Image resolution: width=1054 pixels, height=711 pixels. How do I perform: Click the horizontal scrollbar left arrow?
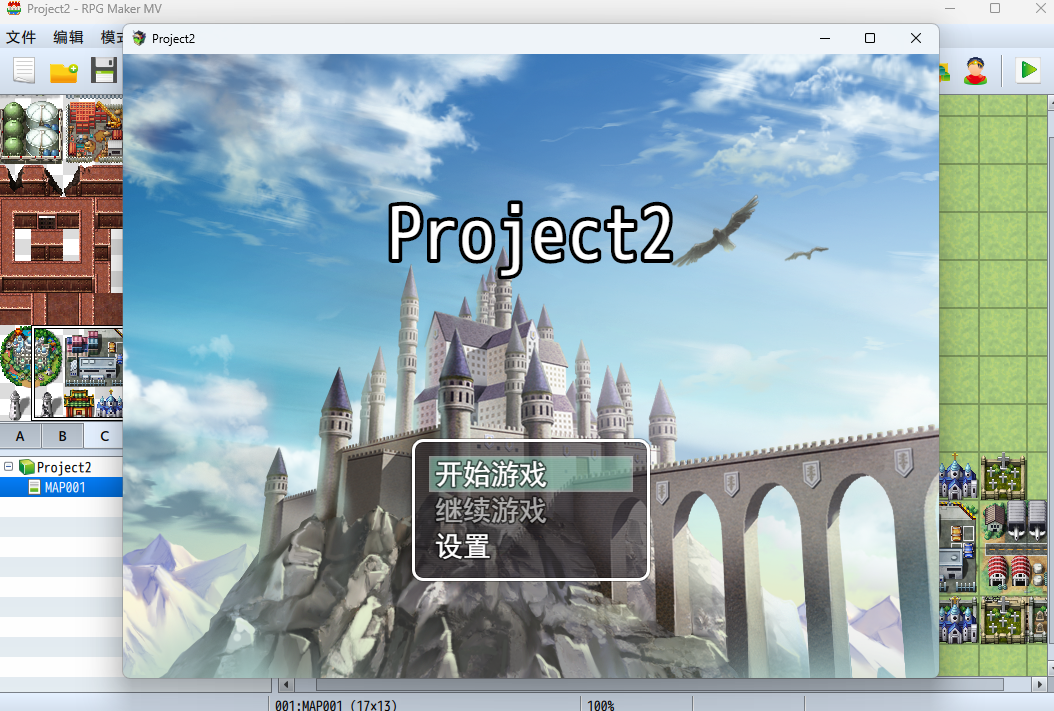click(x=286, y=685)
